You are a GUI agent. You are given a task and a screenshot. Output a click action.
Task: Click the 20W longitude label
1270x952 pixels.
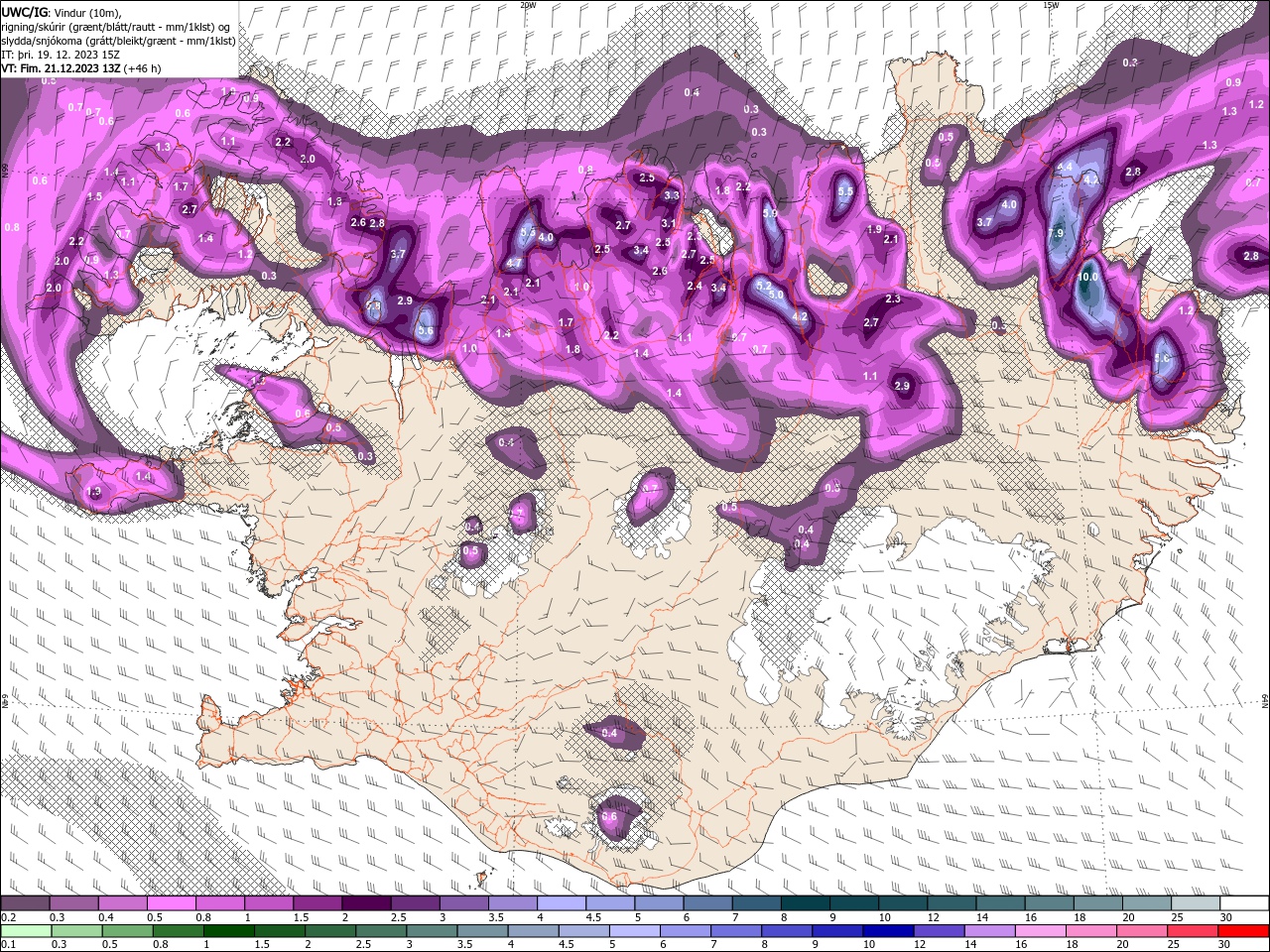(x=528, y=5)
